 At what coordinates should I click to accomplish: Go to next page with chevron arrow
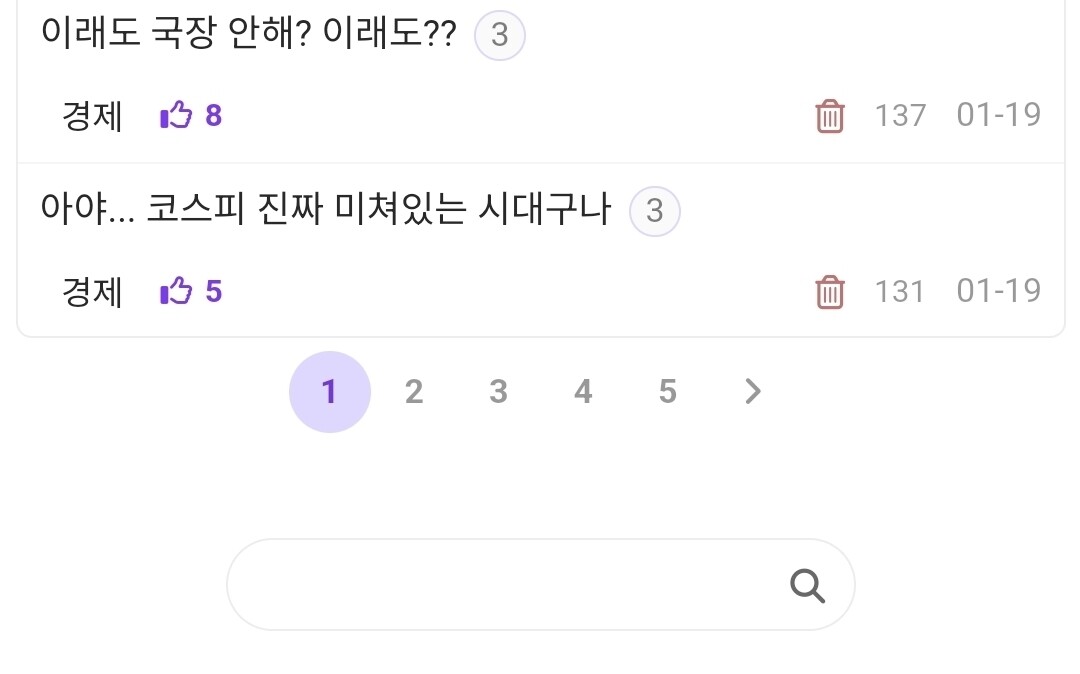753,392
